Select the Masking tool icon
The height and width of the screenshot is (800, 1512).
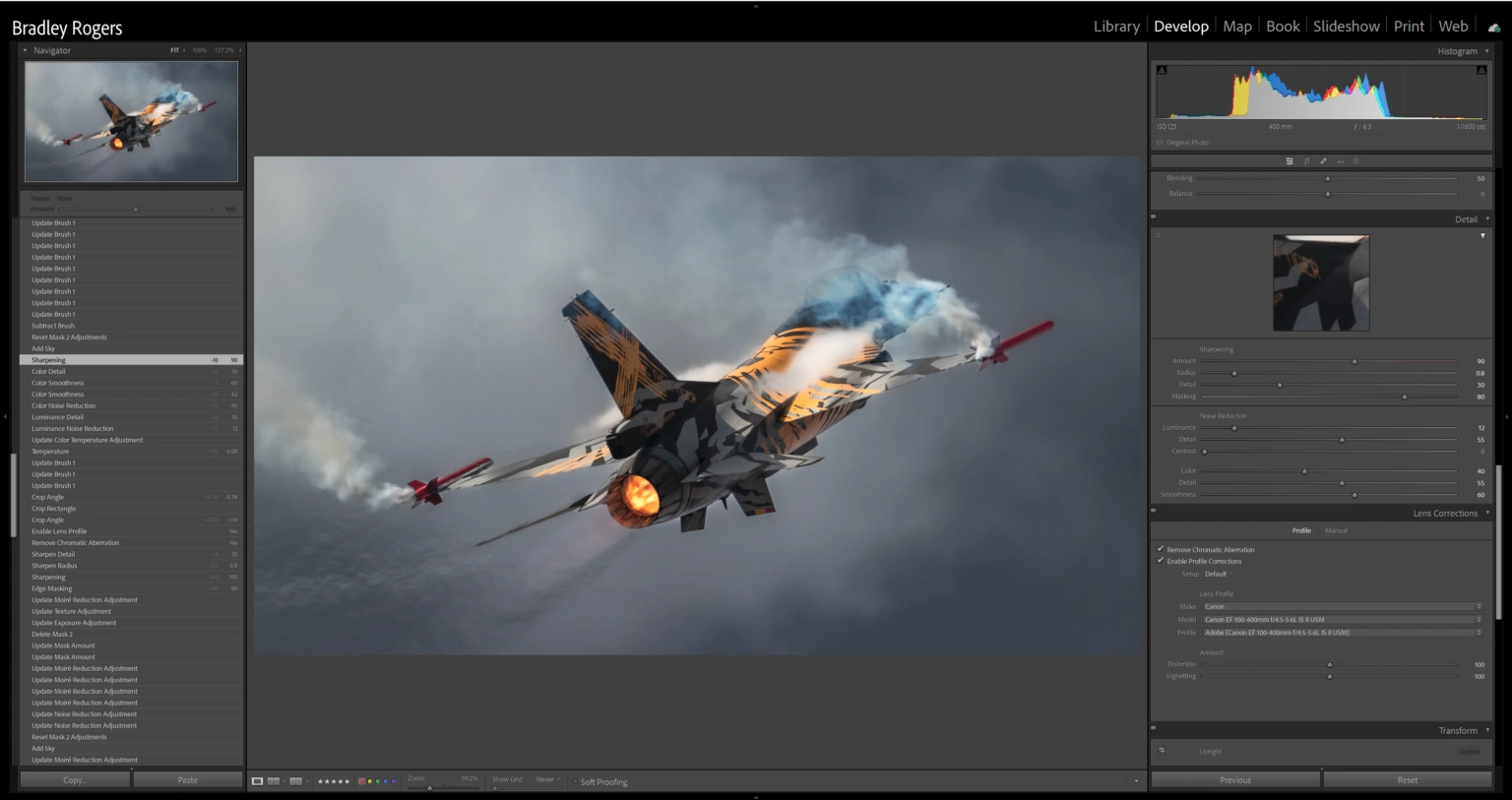[x=1355, y=161]
